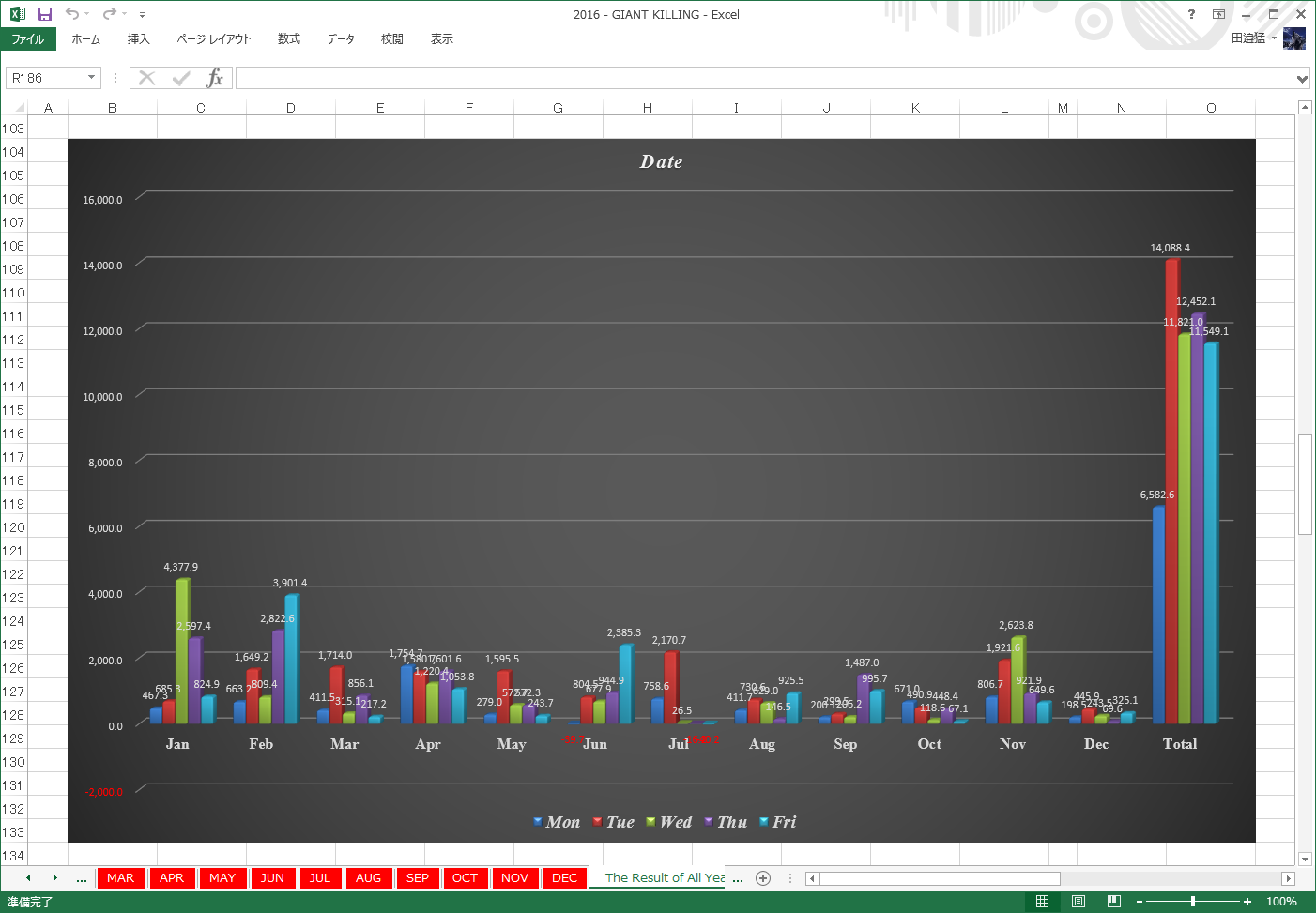
Task: Click the 4,377.9 data label in Jan
Action: tap(180, 567)
